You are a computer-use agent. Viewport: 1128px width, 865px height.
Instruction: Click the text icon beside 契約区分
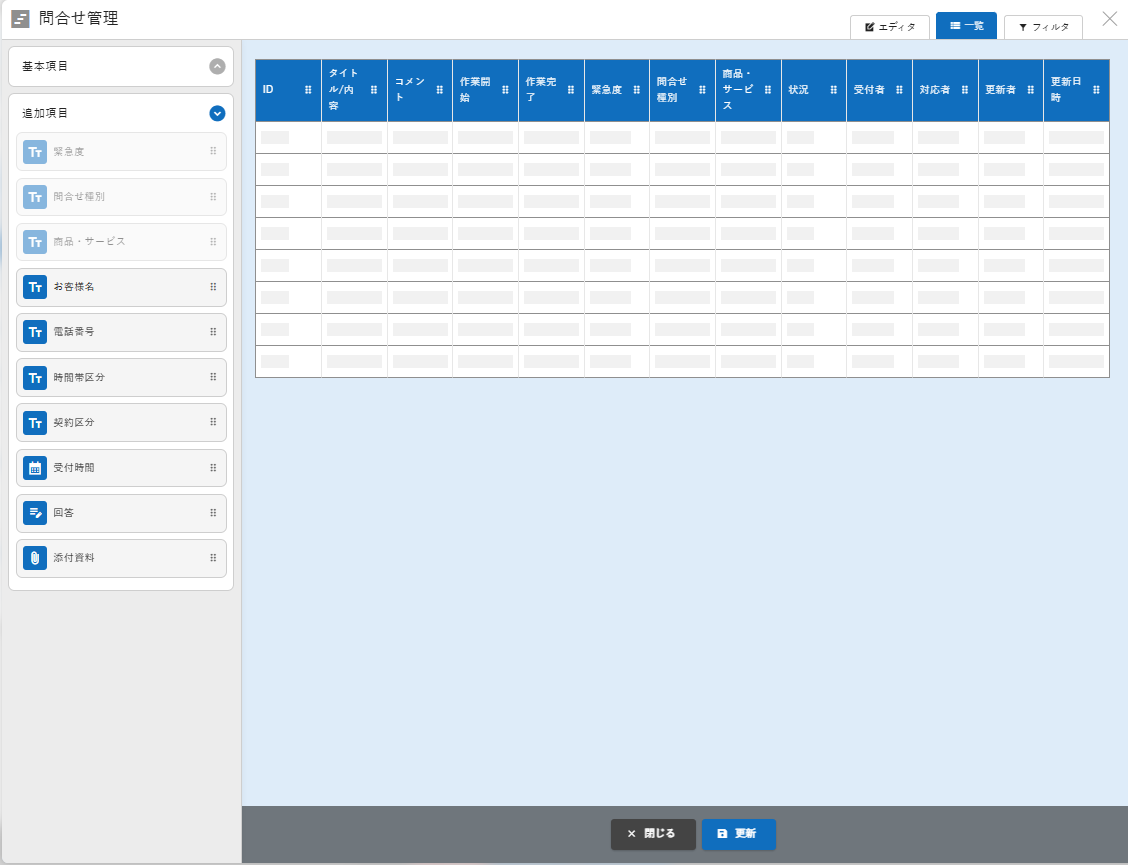(35, 423)
